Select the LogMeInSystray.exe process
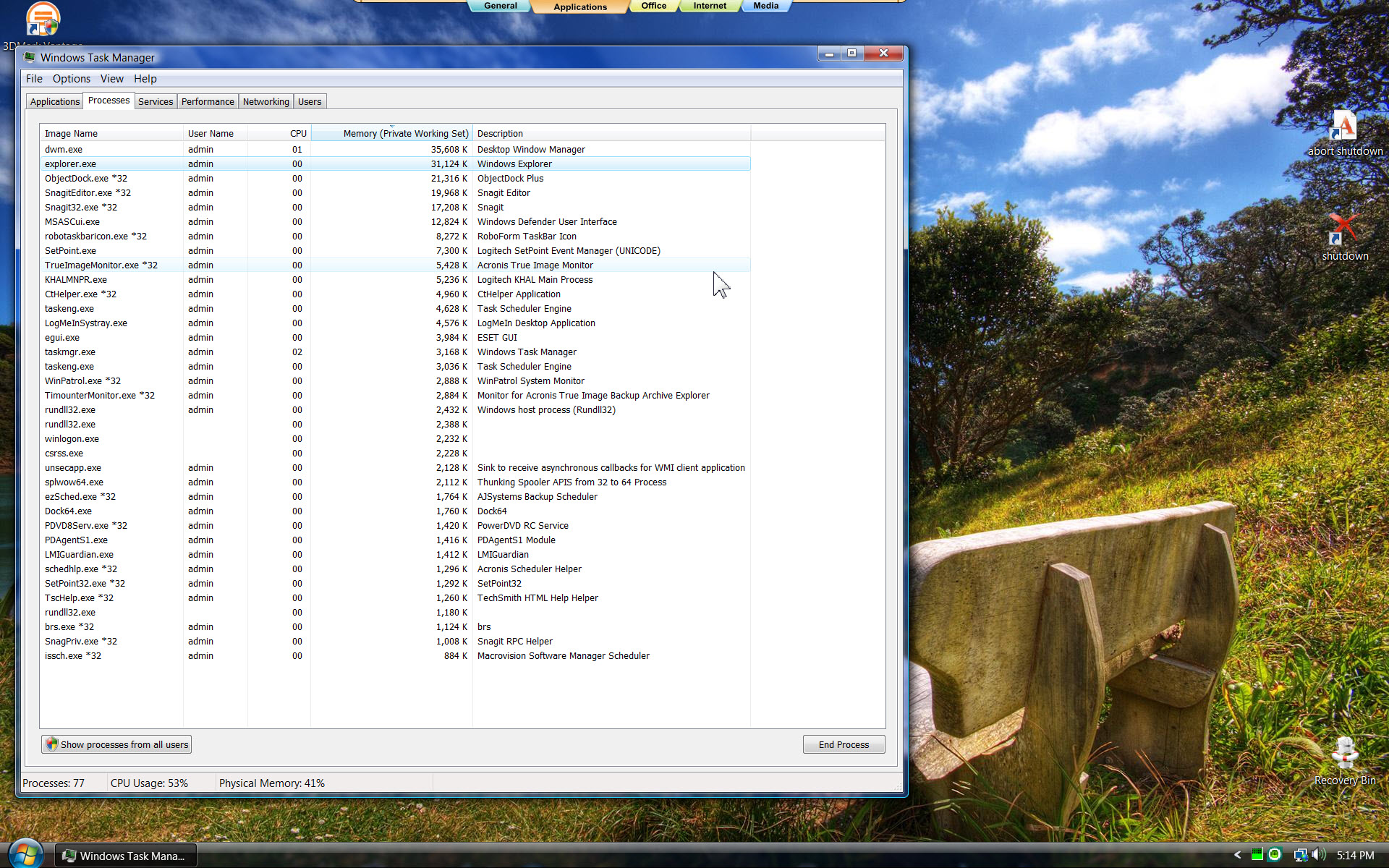The width and height of the screenshot is (1389, 868). coord(396,323)
